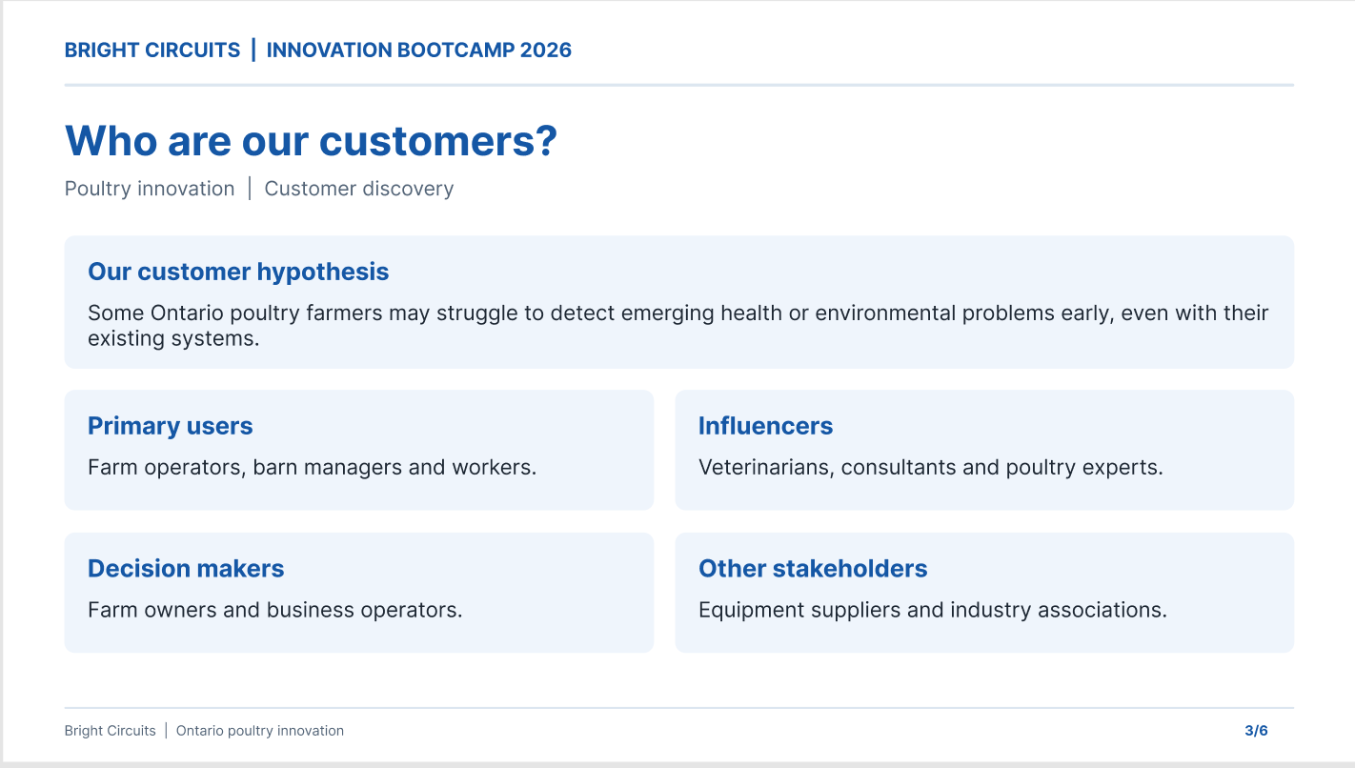This screenshot has height=768, width=1355.
Task: Click the hypothesis sentence starting "Some Ontario poultry farmers"
Action: (678, 325)
